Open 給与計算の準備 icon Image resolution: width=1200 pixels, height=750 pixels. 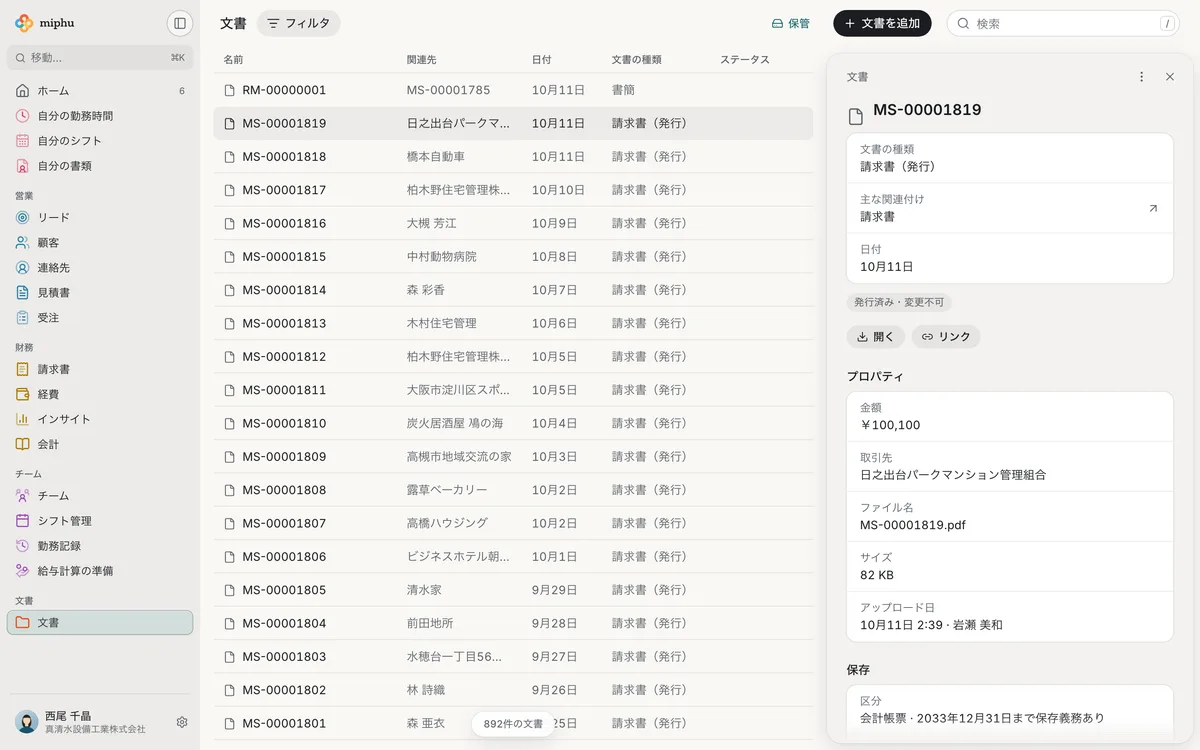pyautogui.click(x=23, y=570)
